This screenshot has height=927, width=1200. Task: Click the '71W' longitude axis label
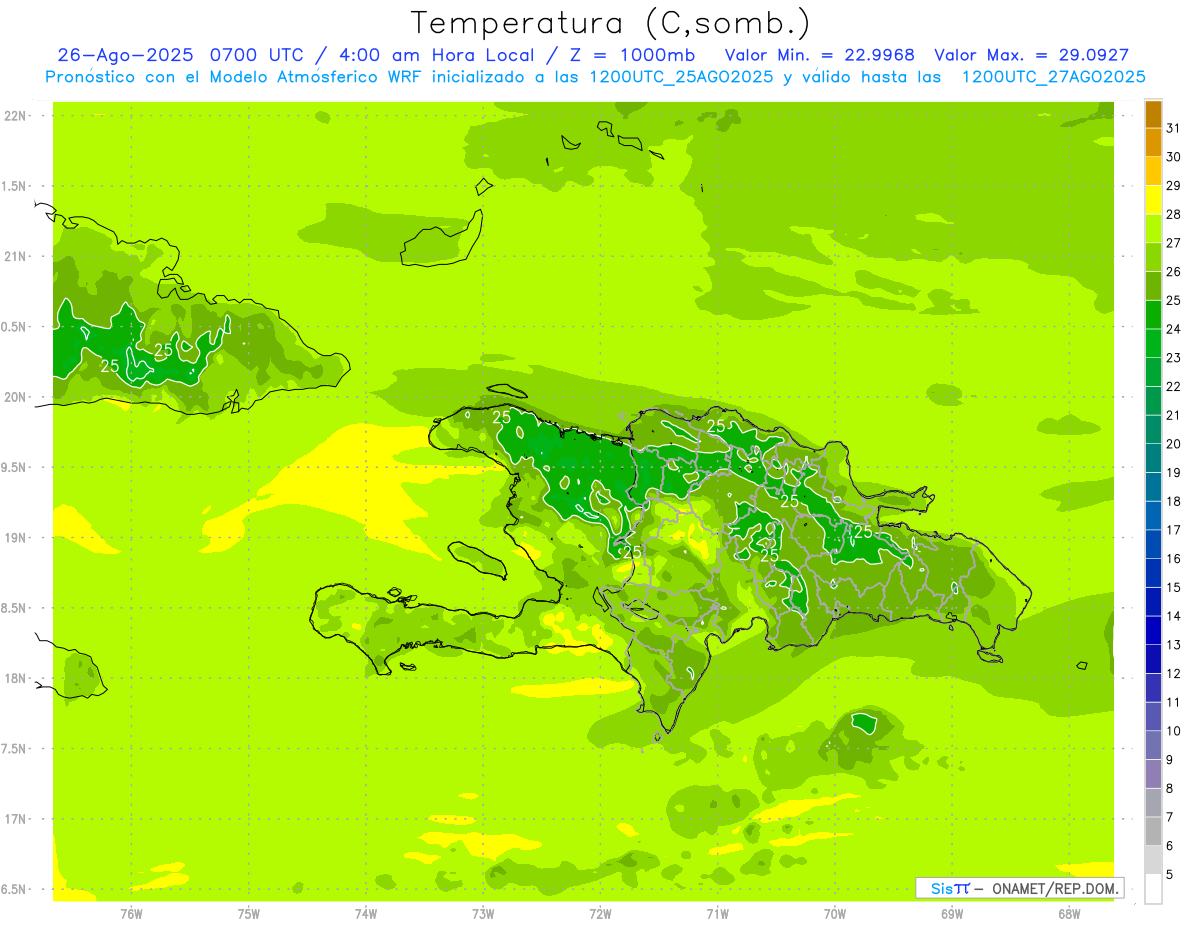[718, 913]
